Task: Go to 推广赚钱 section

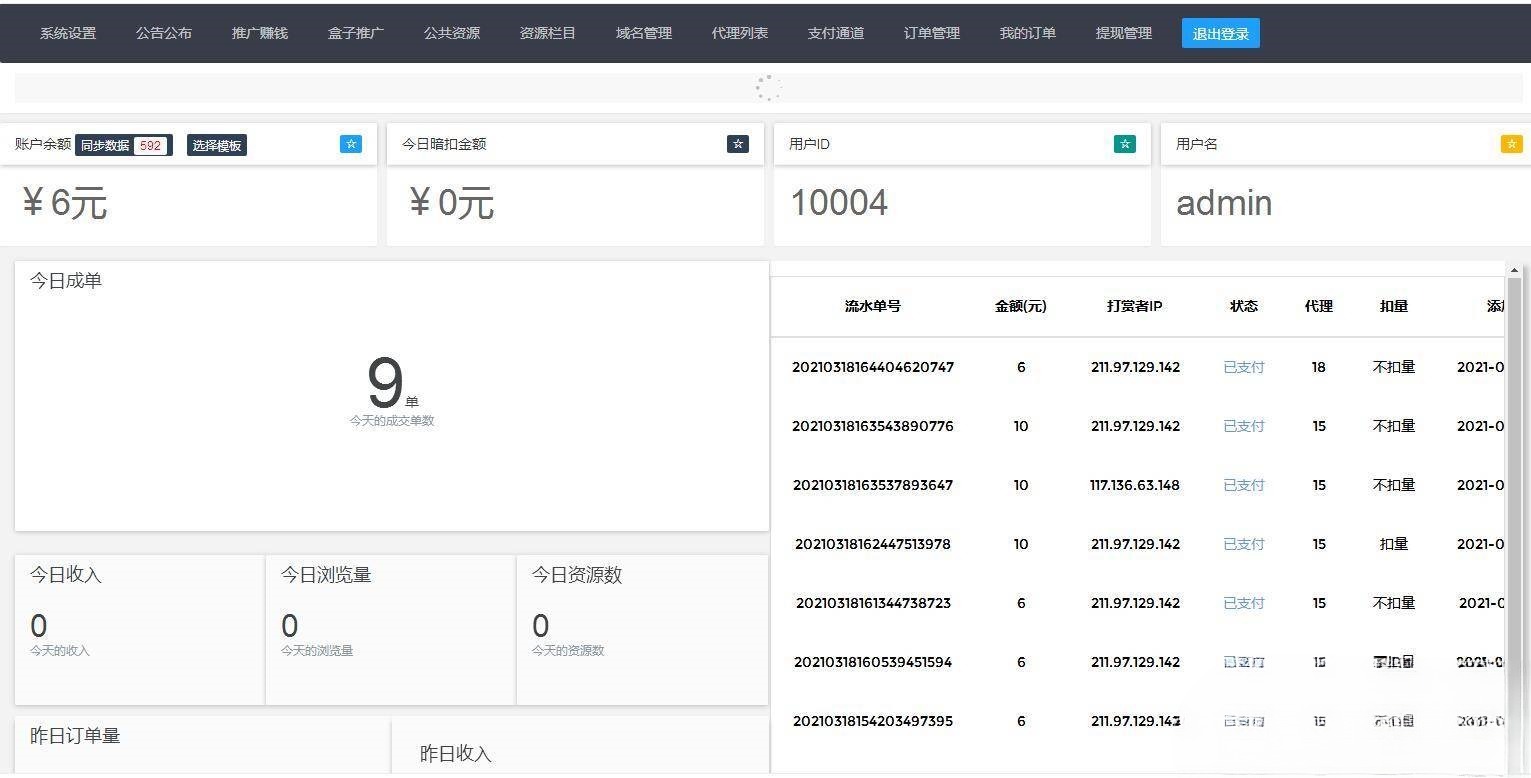Action: (x=259, y=33)
